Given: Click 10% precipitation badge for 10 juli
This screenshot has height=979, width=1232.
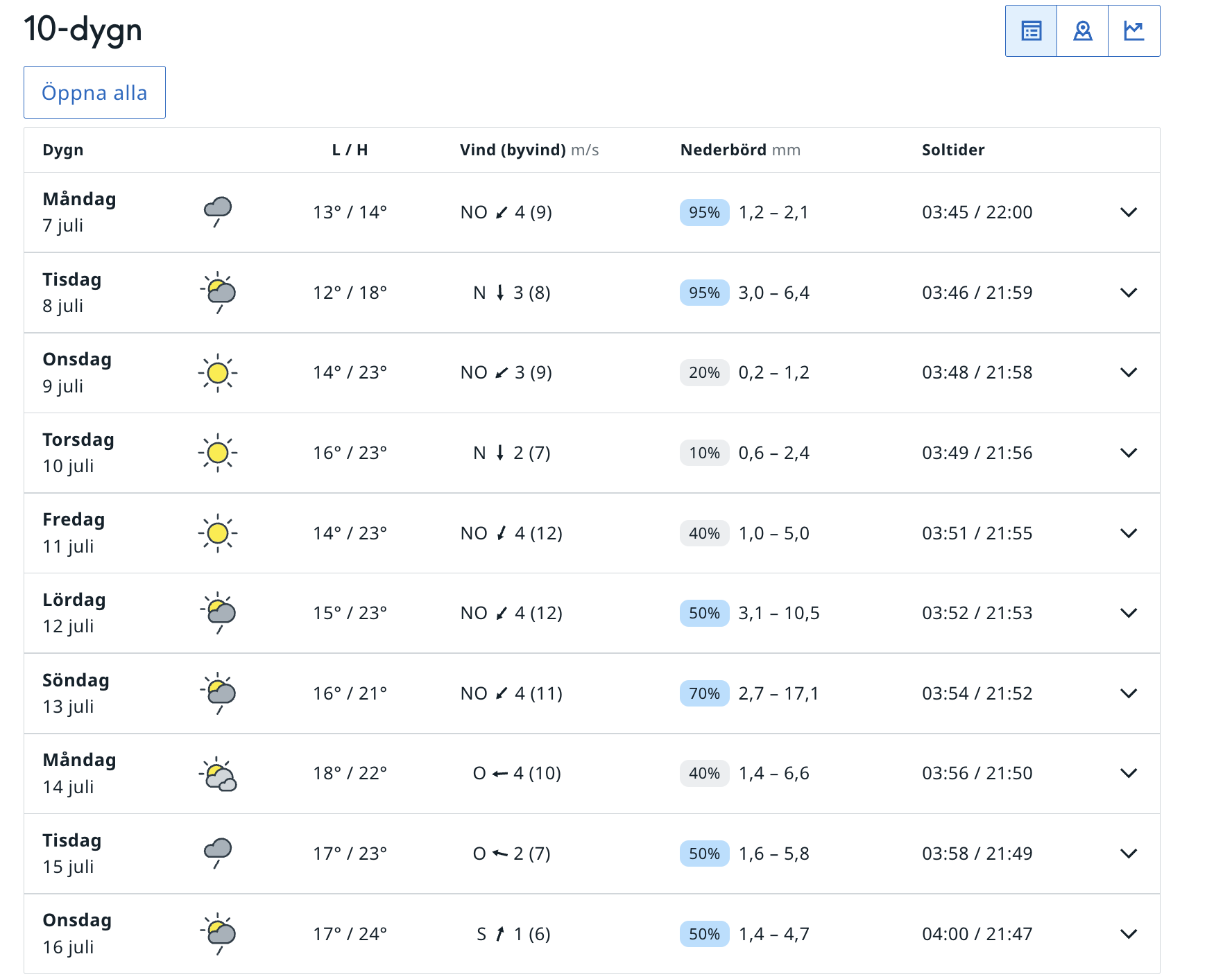Looking at the screenshot, I should coord(704,453).
